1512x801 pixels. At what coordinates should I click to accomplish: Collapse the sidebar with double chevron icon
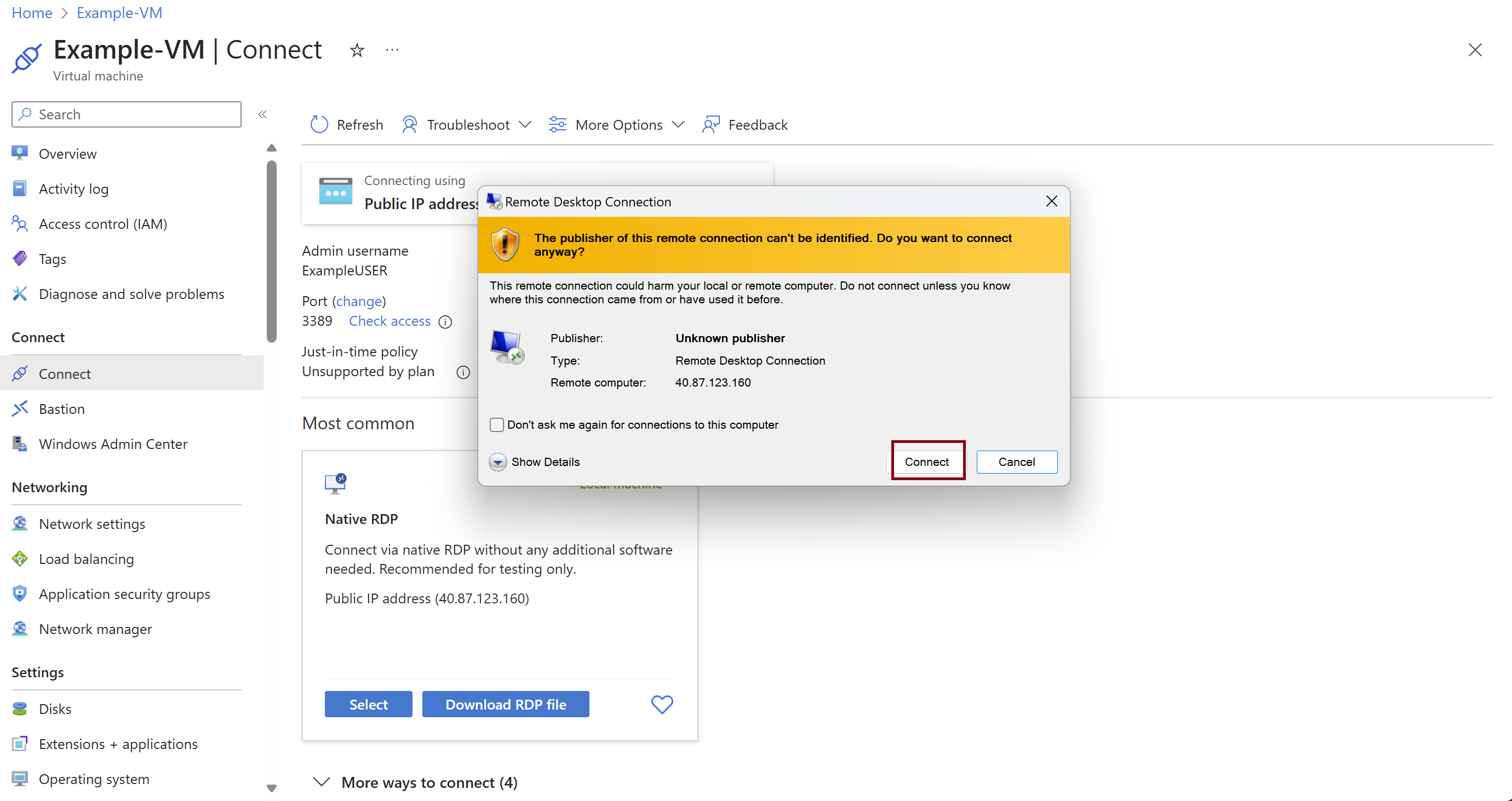click(262, 114)
